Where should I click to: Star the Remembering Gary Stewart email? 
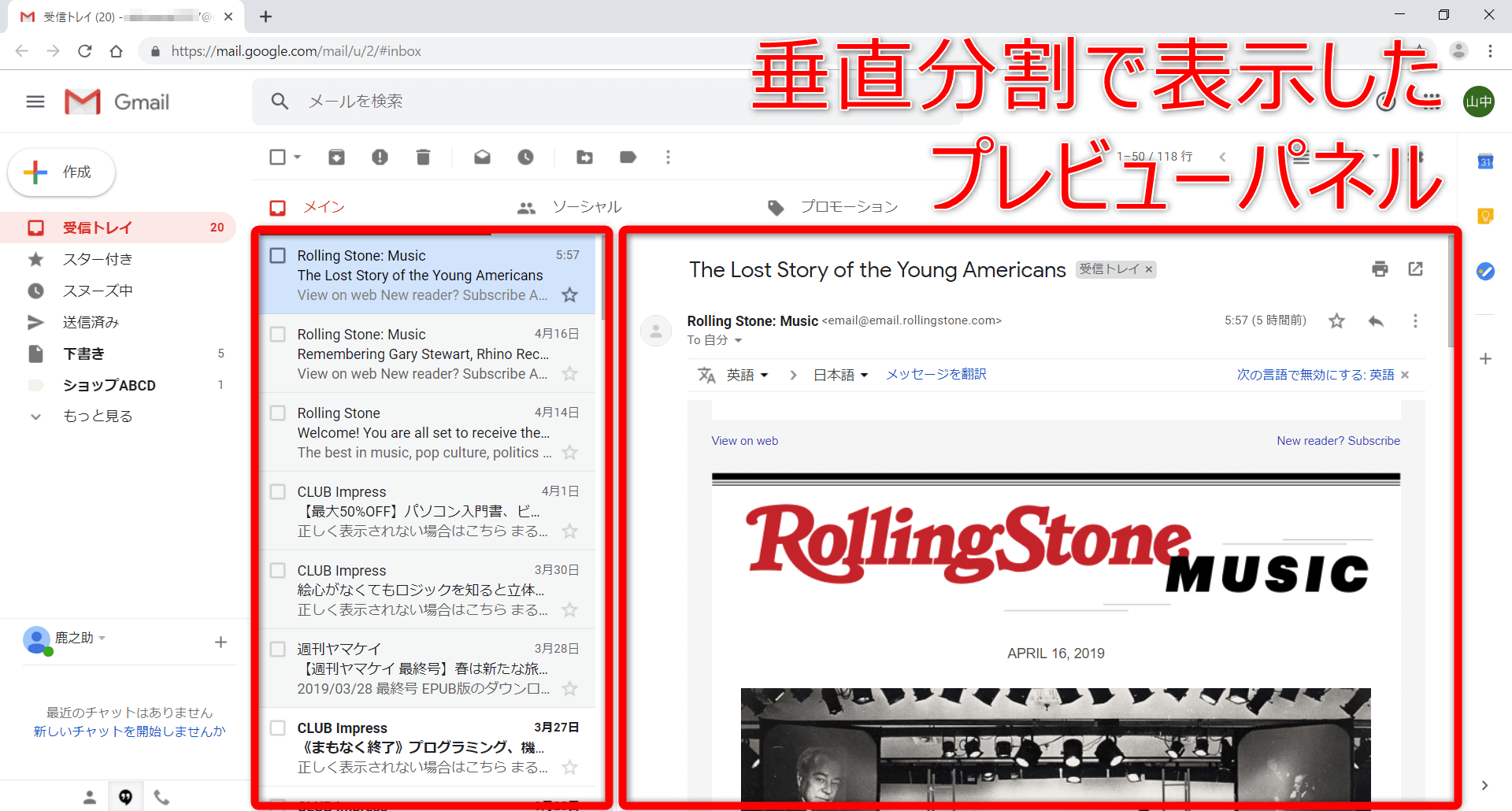click(x=569, y=374)
